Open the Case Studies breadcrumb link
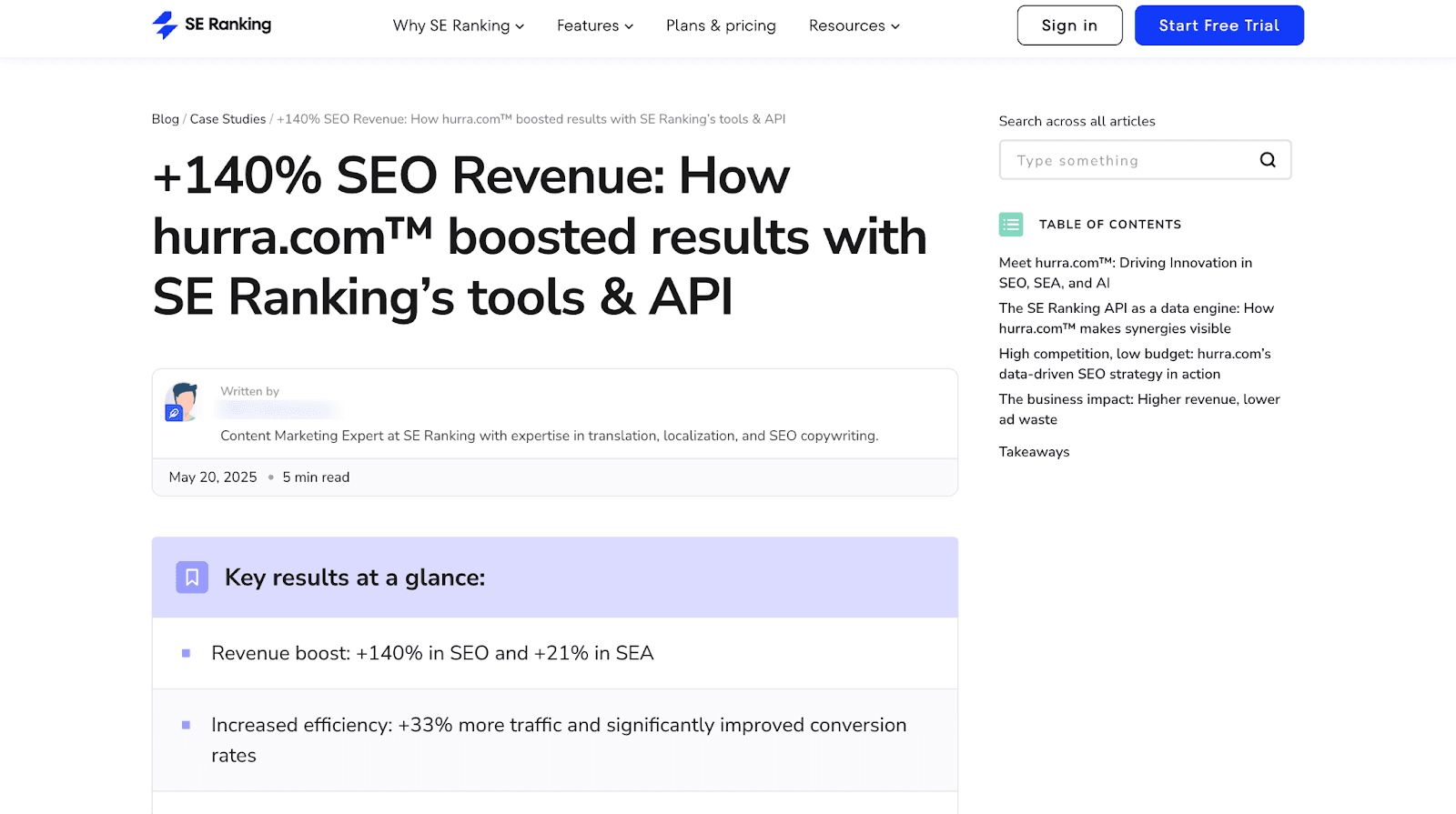This screenshot has width=1456, height=814. (x=228, y=119)
